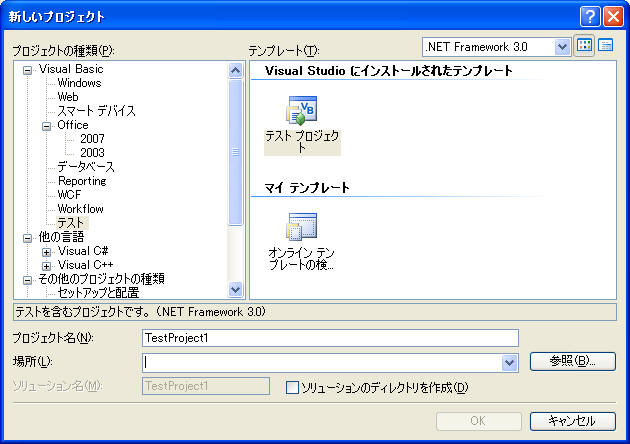Click the キャンセル button

[x=573, y=421]
